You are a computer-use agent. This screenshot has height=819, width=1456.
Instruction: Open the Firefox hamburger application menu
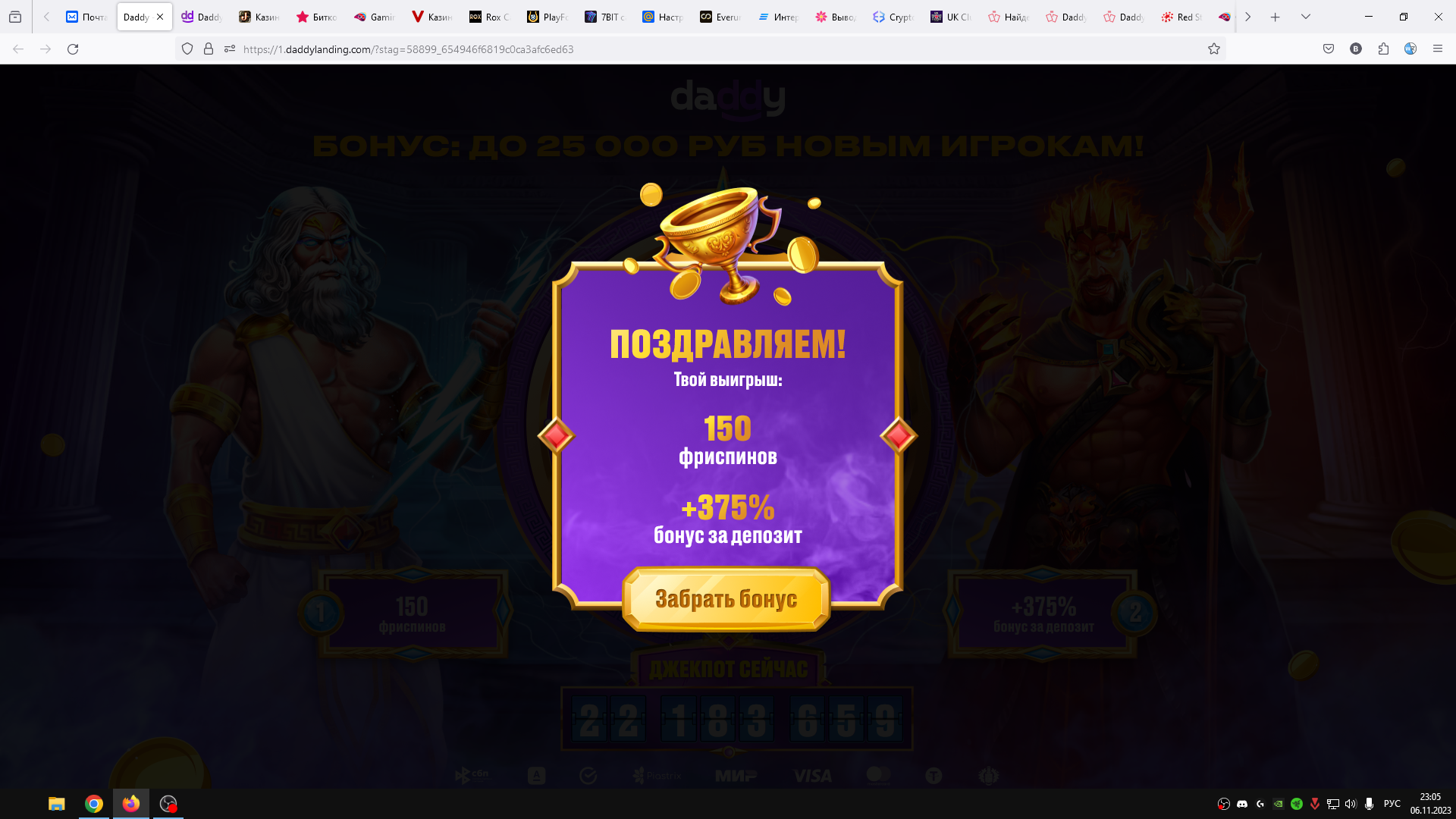[1438, 49]
